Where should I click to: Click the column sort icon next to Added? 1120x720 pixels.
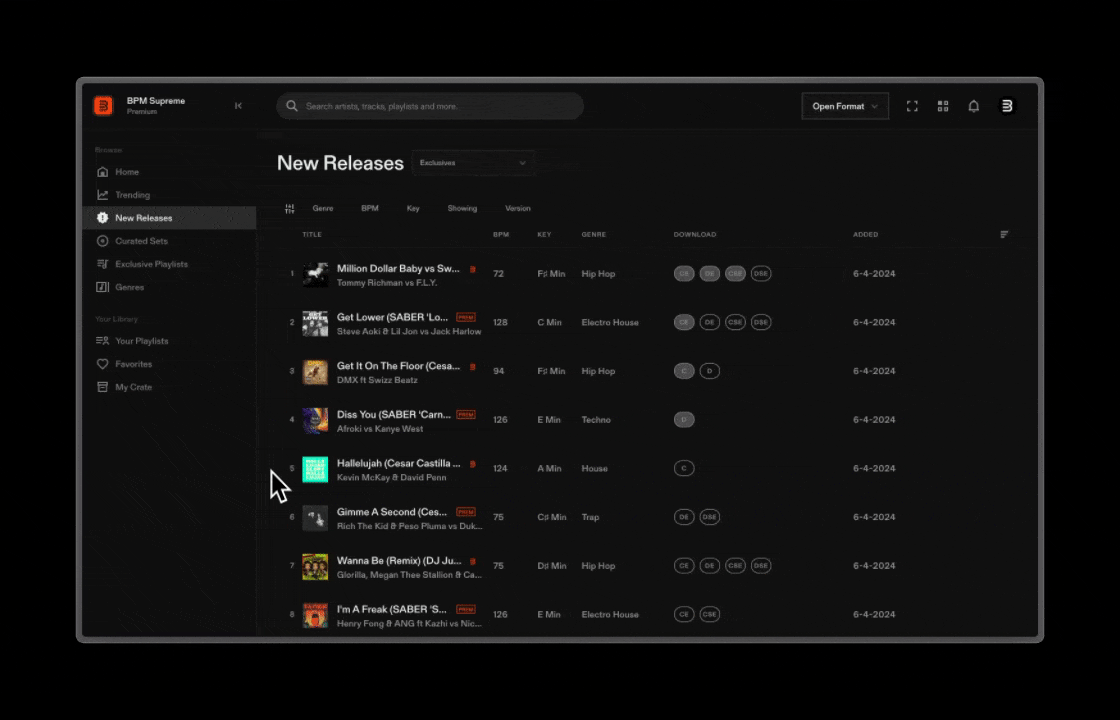1004,234
